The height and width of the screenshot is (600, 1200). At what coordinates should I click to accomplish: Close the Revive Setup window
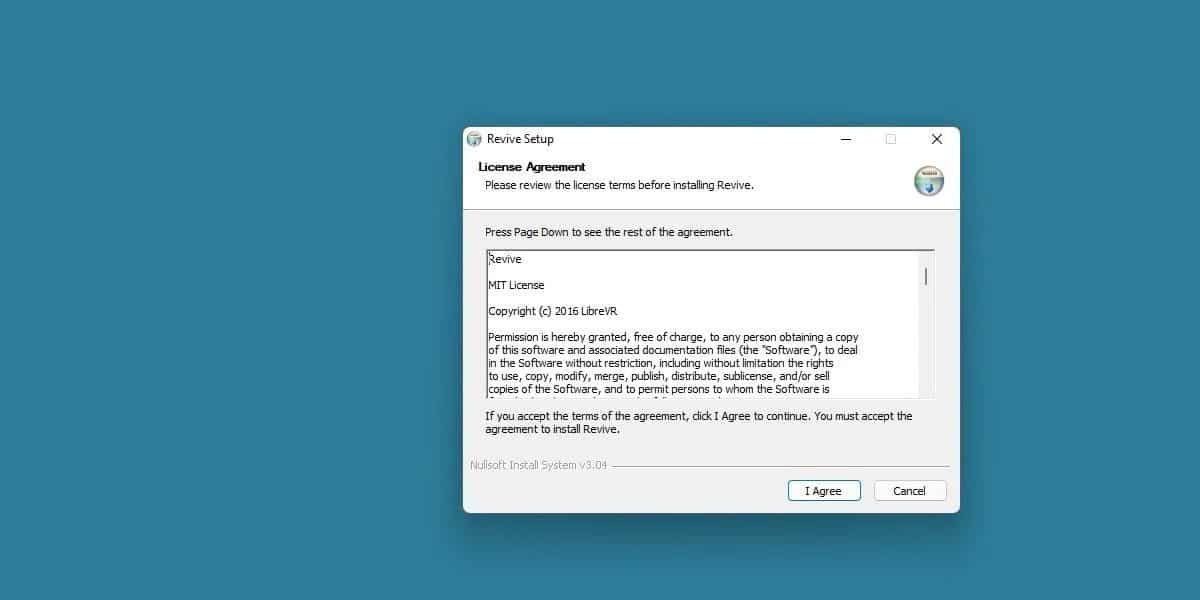pos(936,139)
